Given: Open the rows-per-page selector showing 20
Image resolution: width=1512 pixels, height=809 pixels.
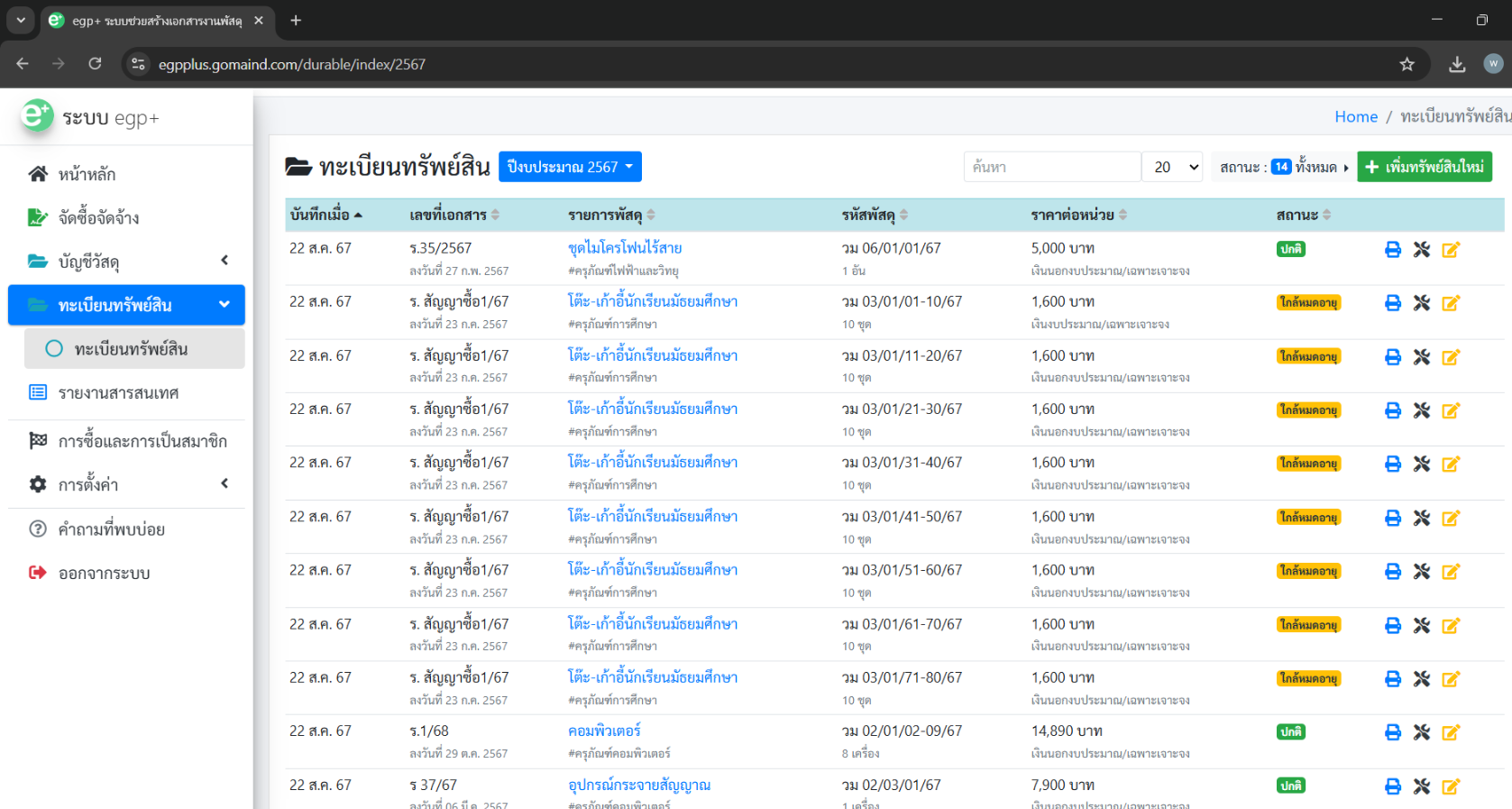Looking at the screenshot, I should (1172, 167).
